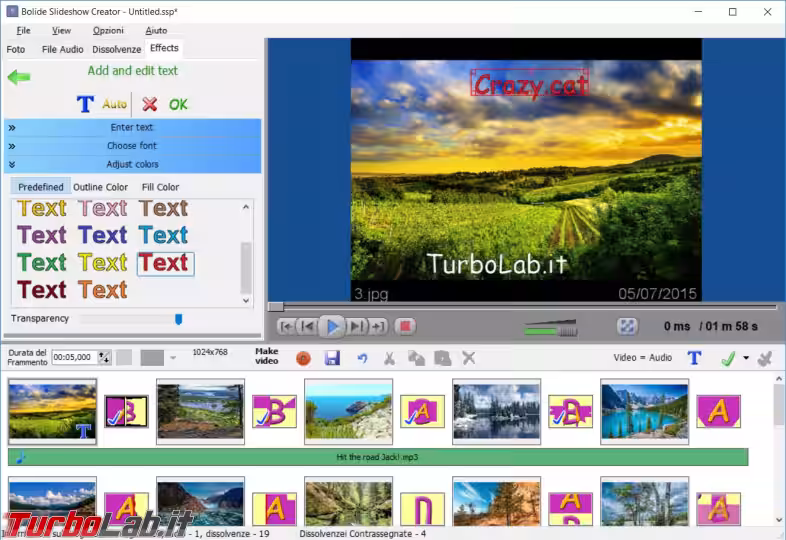Go to the previous slide

point(308,327)
